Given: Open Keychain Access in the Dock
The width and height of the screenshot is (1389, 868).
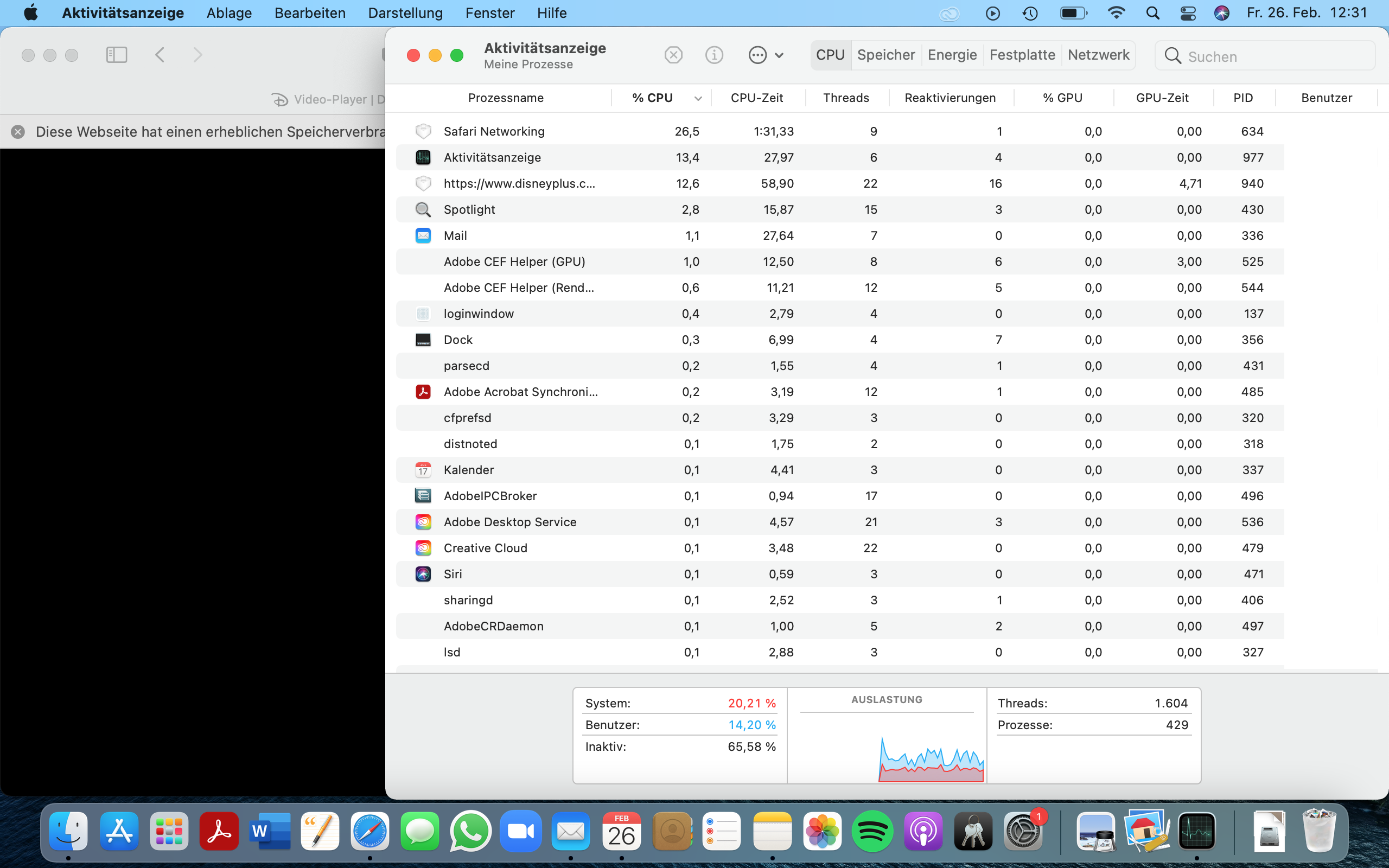Looking at the screenshot, I should pyautogui.click(x=973, y=831).
